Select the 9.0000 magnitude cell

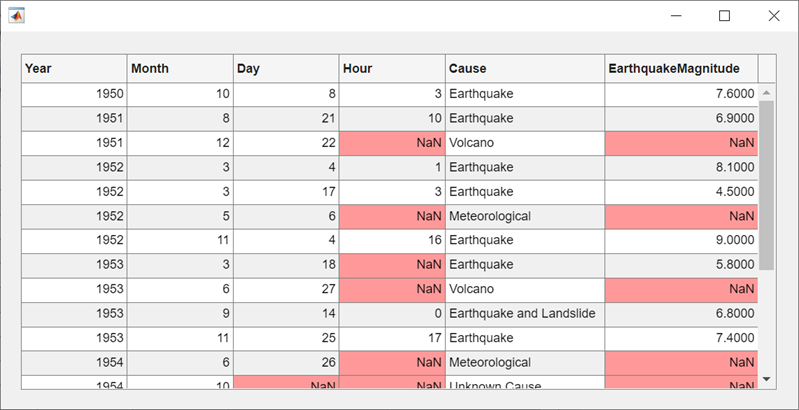(x=681, y=241)
